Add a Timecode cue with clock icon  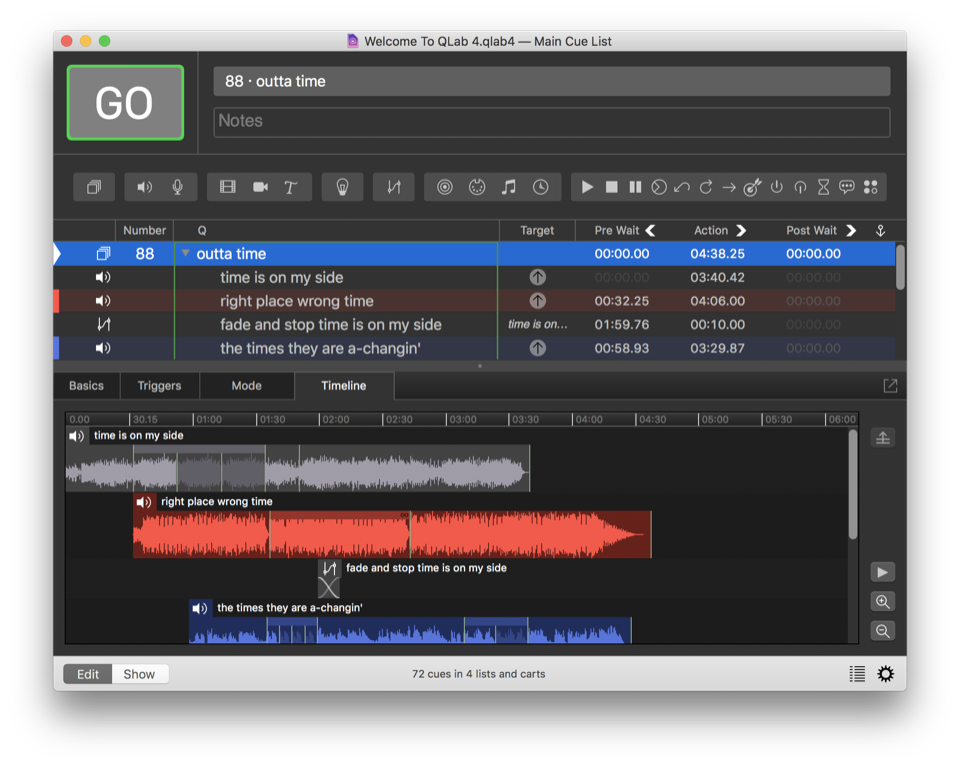click(x=540, y=187)
